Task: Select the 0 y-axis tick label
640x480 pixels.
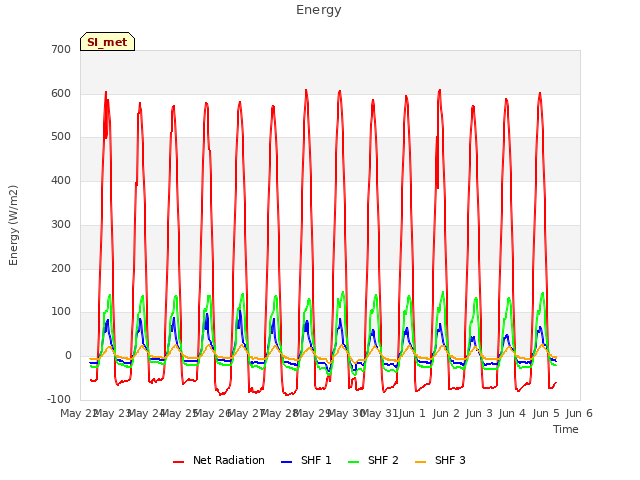Action: [x=68, y=356]
